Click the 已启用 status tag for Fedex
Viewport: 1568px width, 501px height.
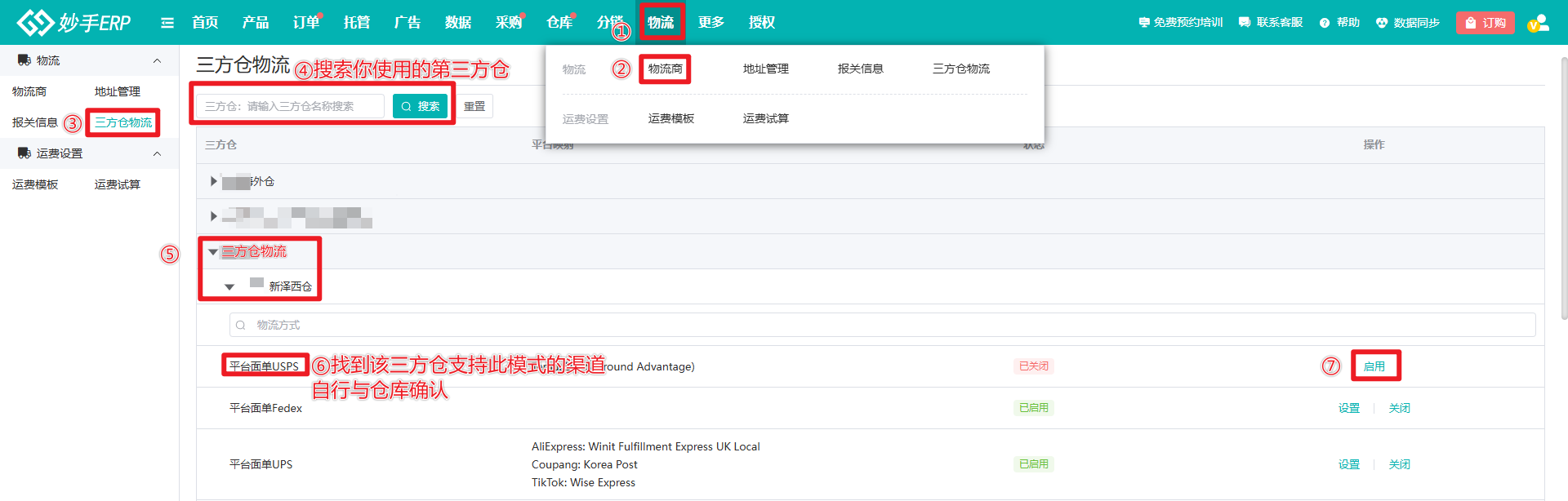point(1034,408)
